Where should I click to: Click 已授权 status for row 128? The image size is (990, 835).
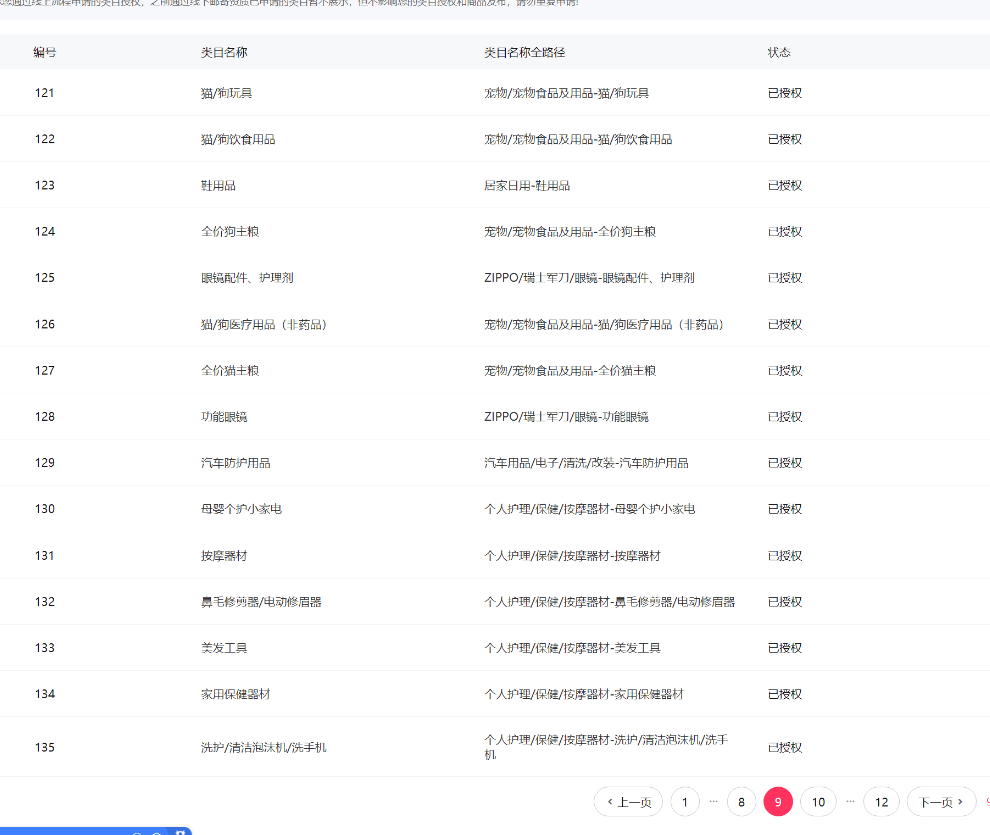coord(784,417)
